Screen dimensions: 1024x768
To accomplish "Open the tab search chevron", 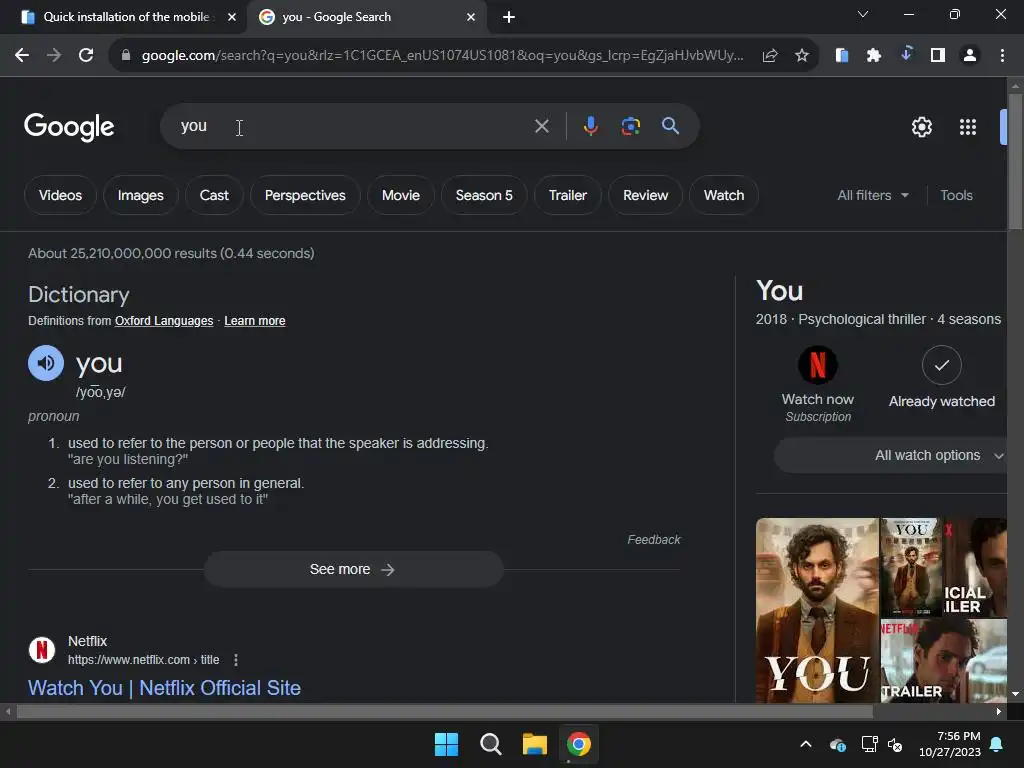I will point(863,14).
